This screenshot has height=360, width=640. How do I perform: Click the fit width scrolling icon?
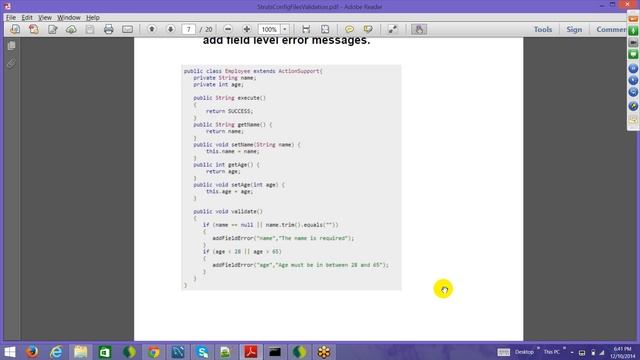click(306, 29)
